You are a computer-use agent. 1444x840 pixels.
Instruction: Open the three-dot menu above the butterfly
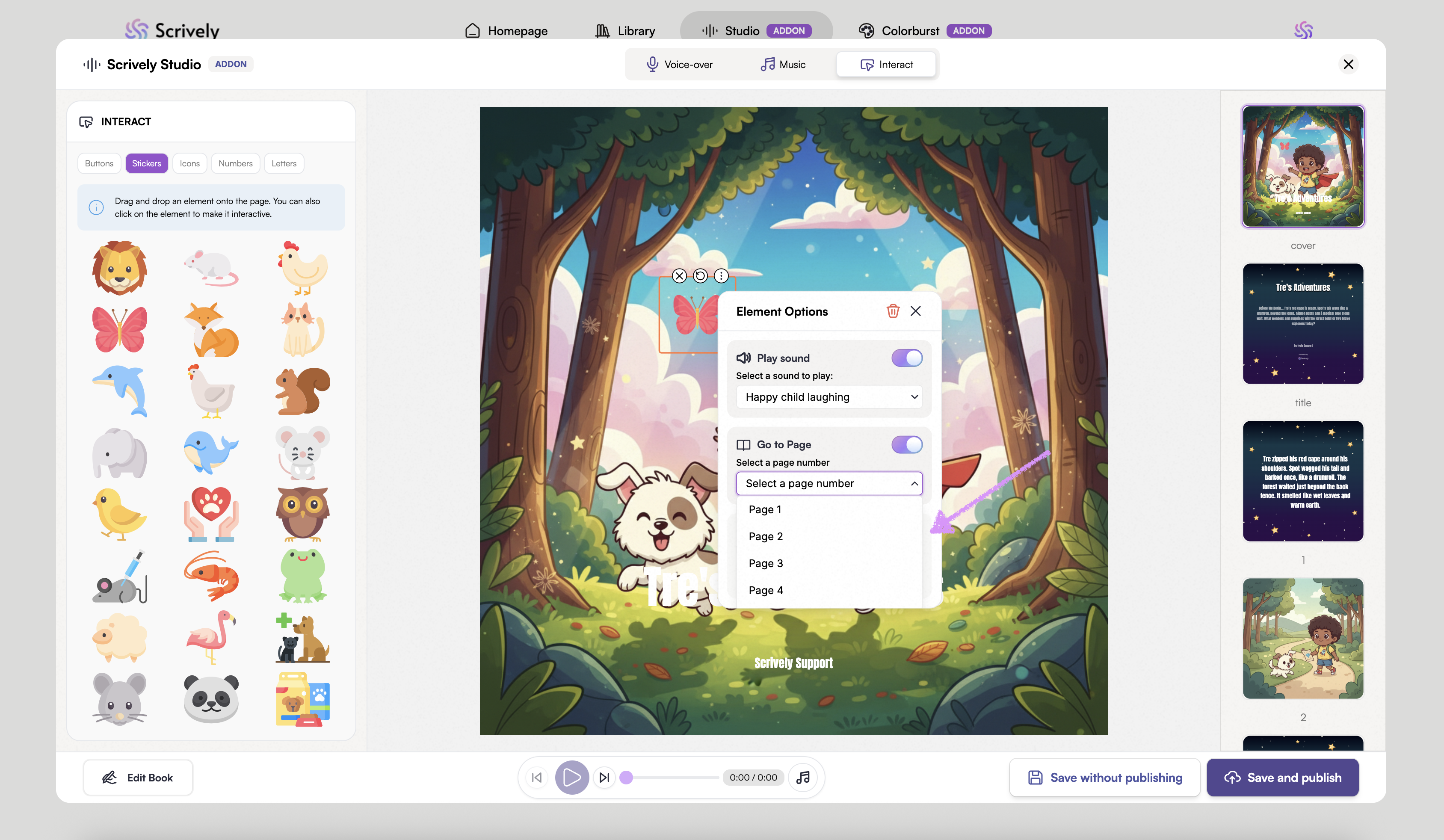point(721,276)
